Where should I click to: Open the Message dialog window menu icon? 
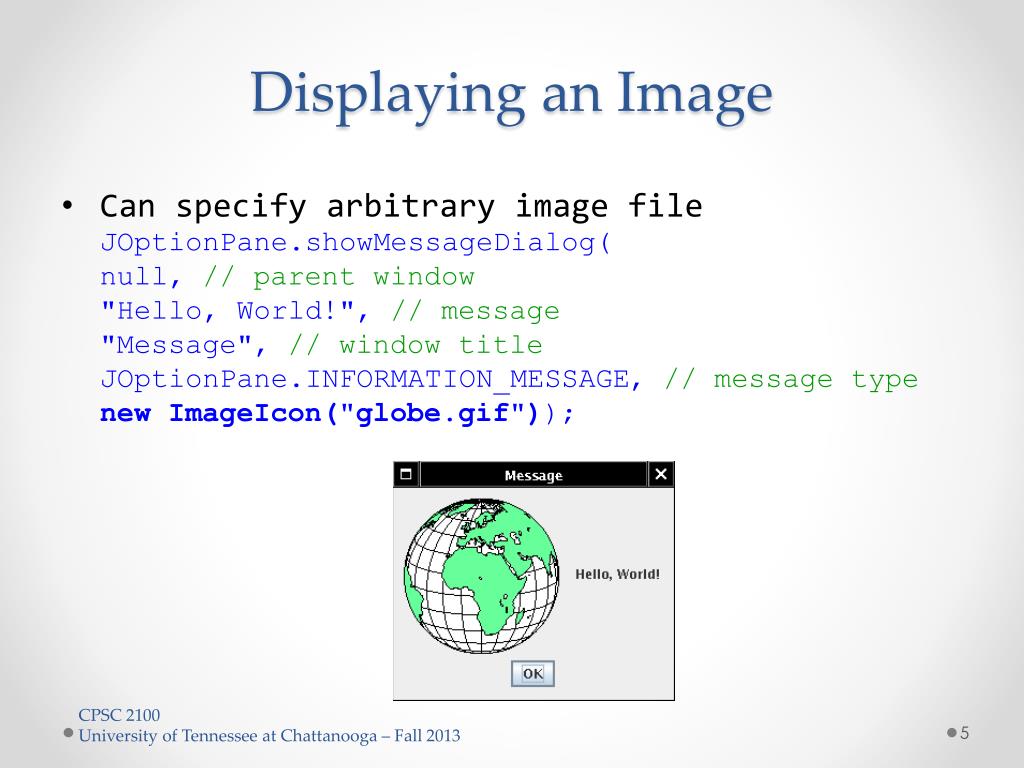coord(406,474)
